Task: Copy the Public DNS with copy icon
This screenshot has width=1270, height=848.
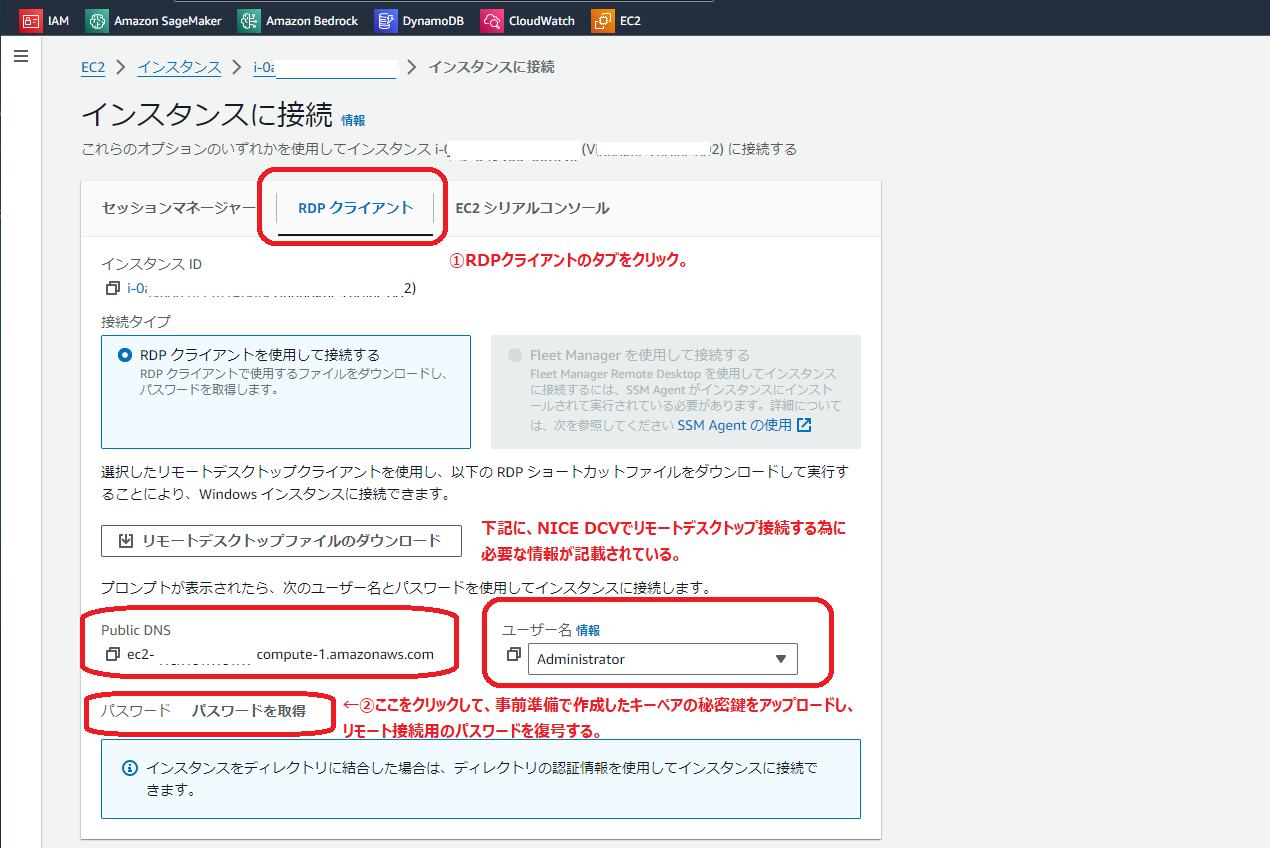Action: tap(112, 655)
